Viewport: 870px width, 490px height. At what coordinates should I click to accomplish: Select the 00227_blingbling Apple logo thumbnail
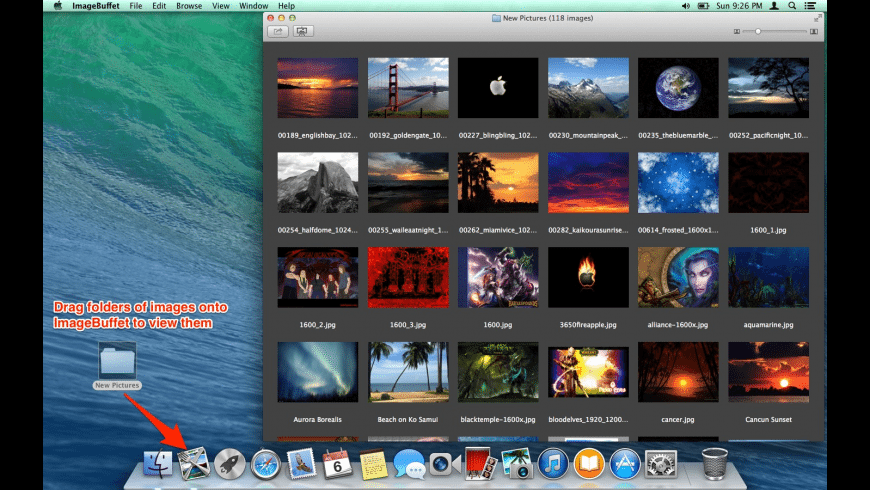[498, 88]
